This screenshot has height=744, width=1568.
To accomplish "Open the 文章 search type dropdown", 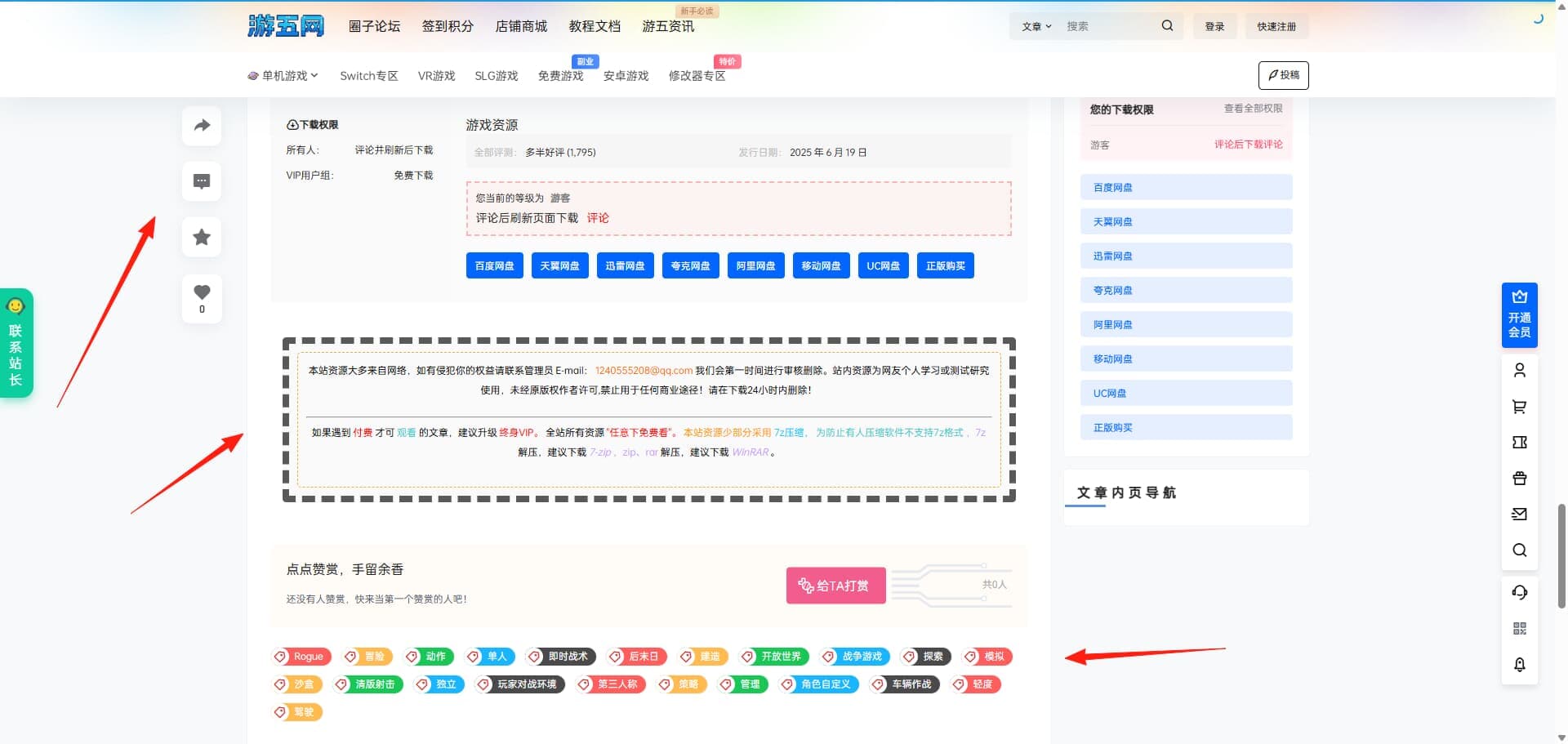I will point(1036,26).
